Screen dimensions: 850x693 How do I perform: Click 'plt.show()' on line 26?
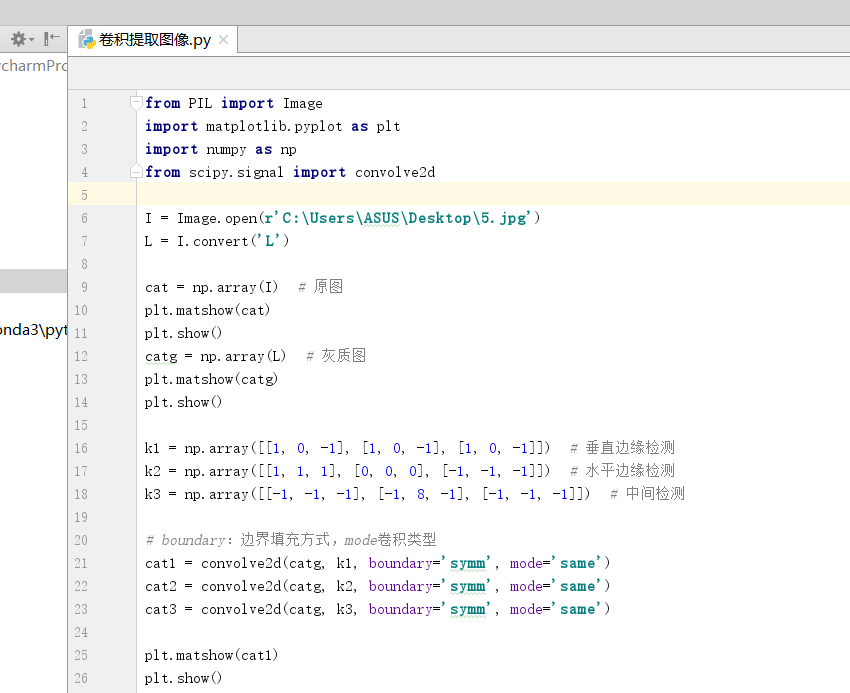(x=183, y=678)
